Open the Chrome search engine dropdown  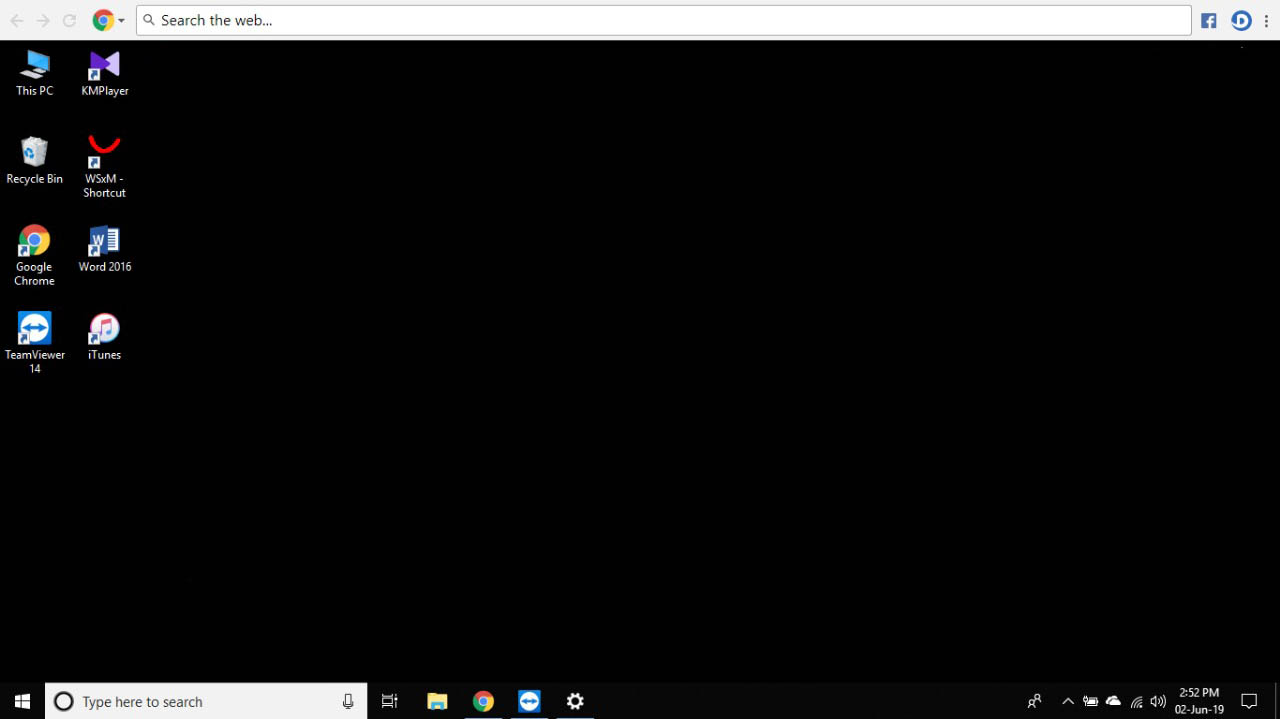[108, 20]
